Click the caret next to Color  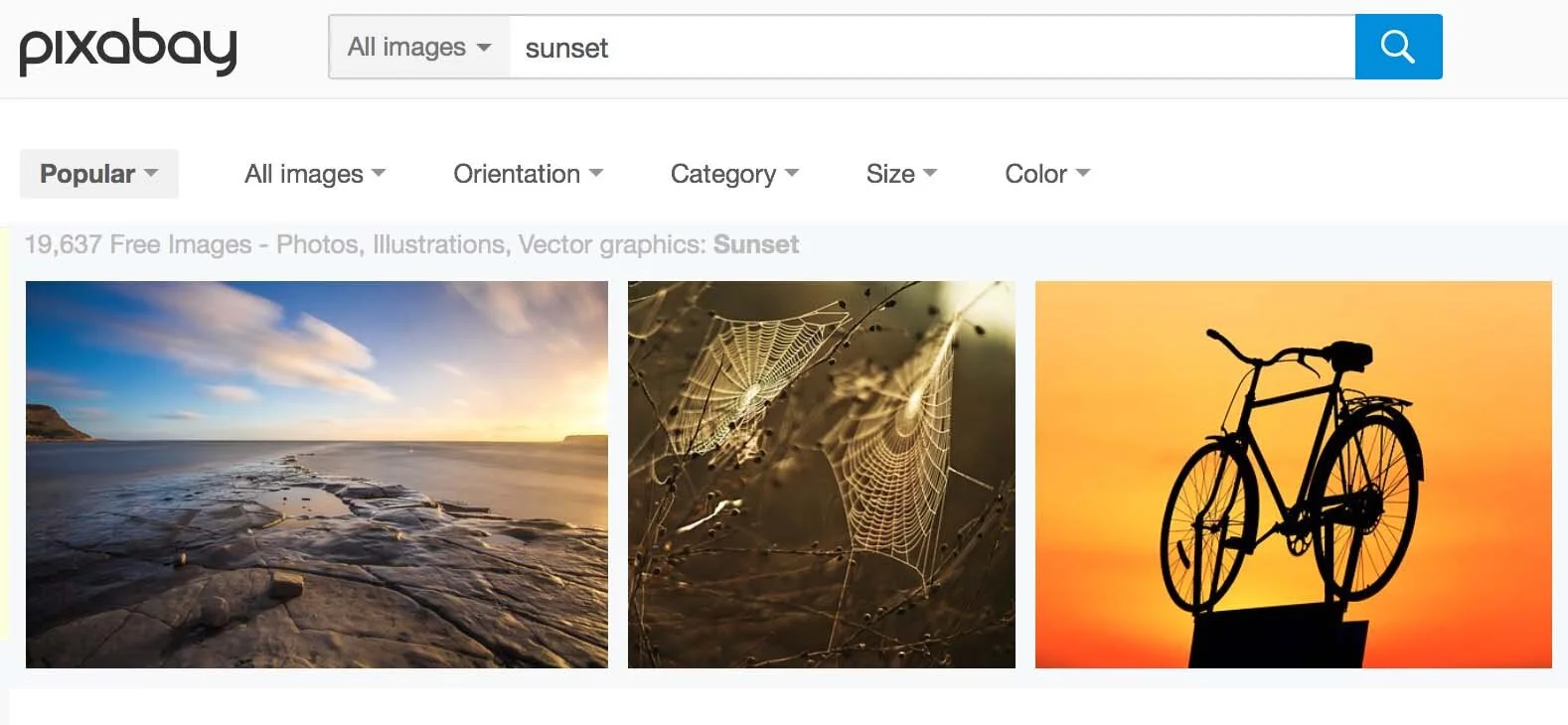tap(1083, 173)
